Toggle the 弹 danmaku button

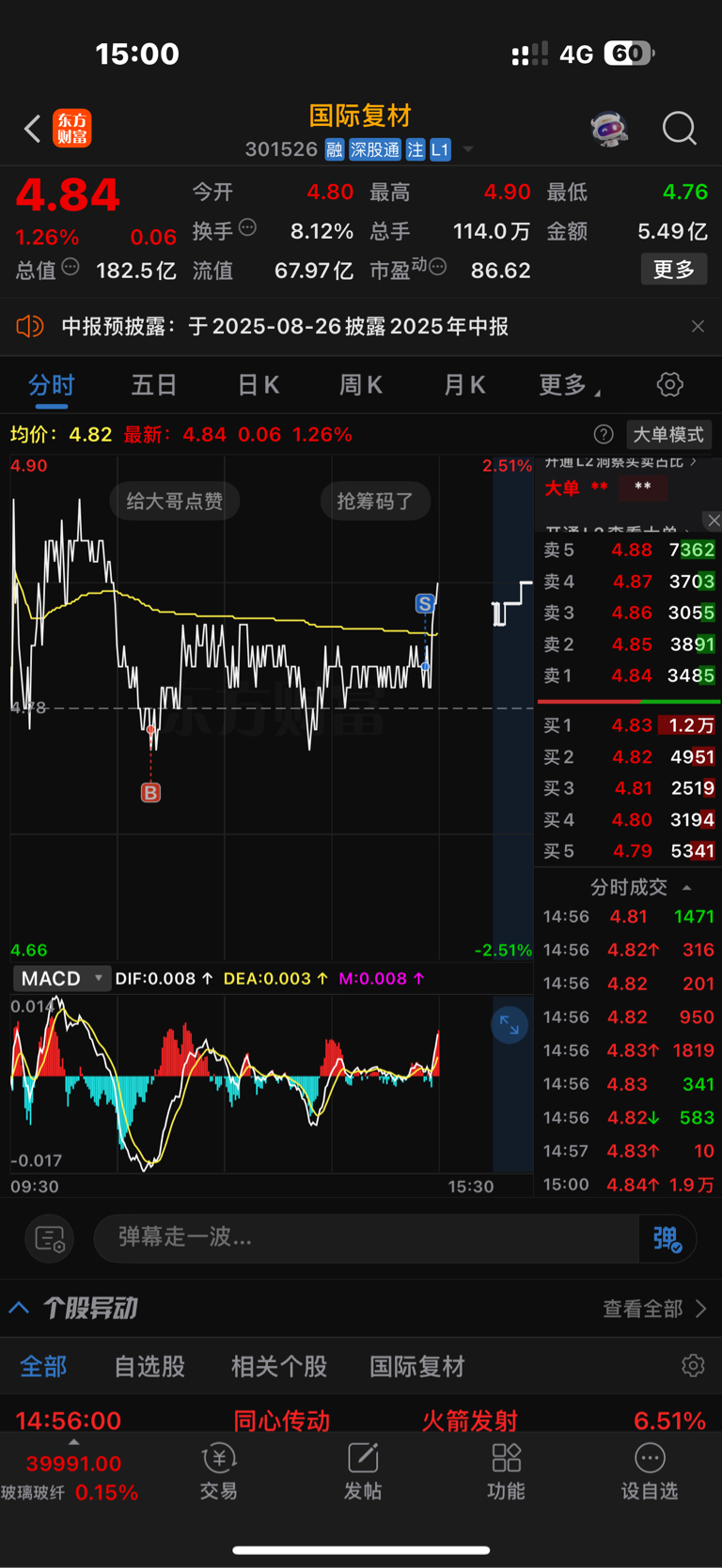pyautogui.click(x=667, y=1238)
